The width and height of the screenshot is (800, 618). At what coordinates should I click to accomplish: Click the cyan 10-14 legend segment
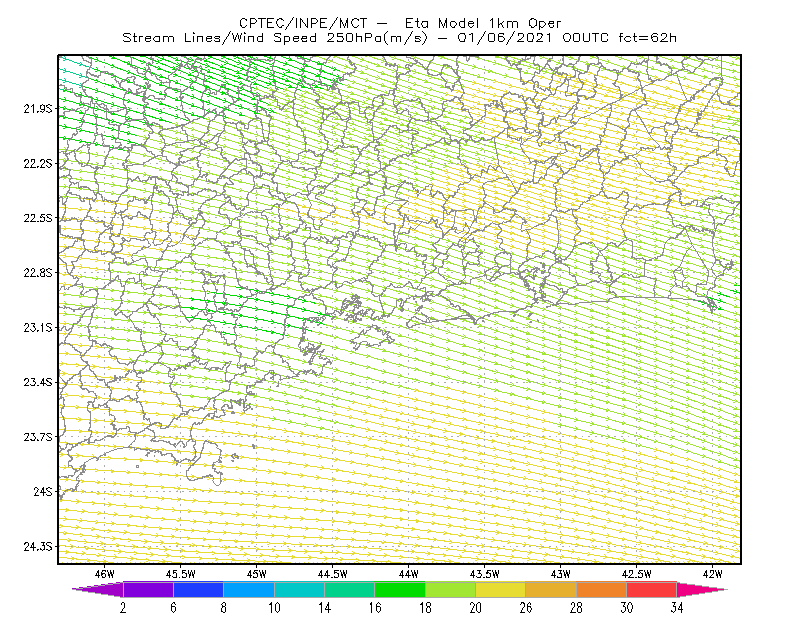[x=299, y=589]
